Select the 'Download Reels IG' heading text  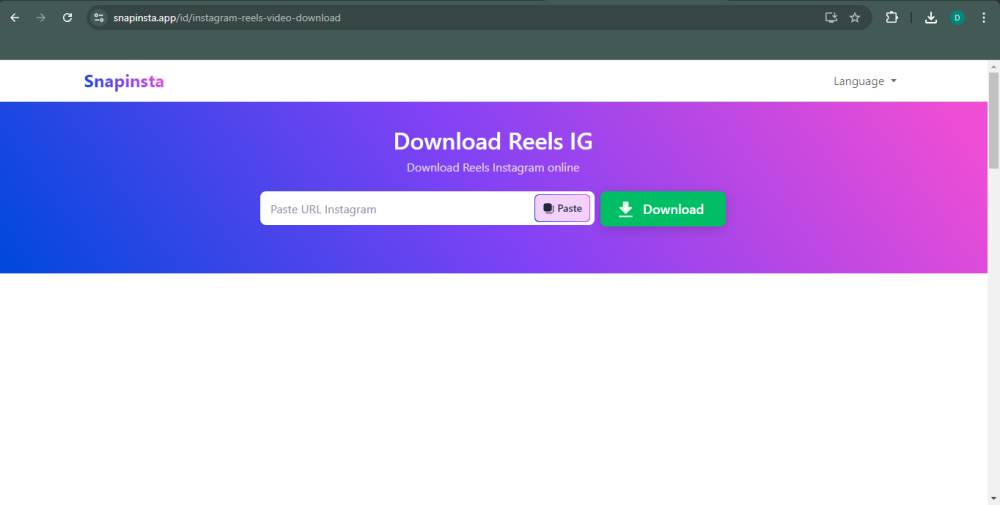(493, 141)
